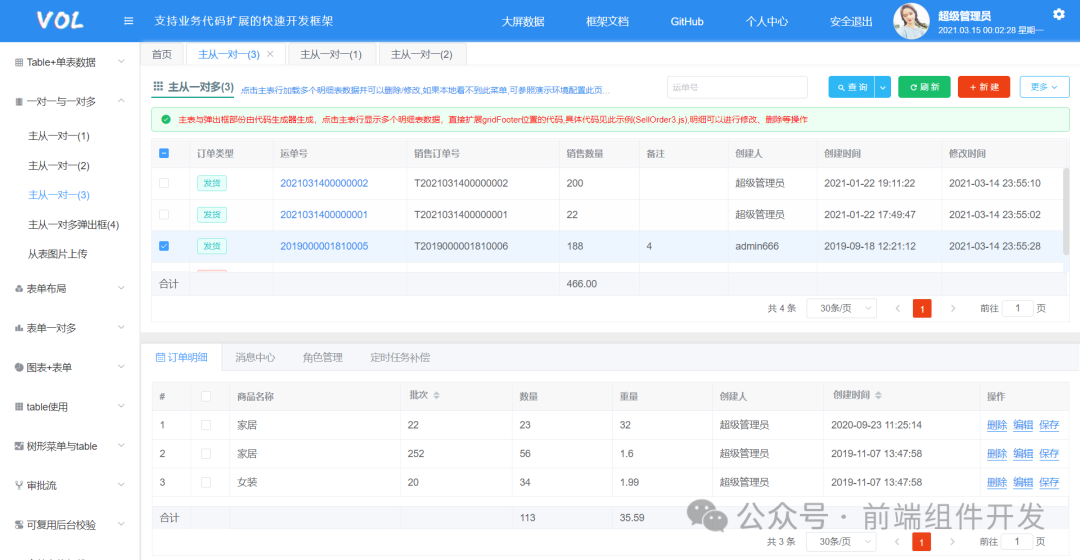Image resolution: width=1080 pixels, height=560 pixels.
Task: Open 大屏数据 in top navigation
Action: pyautogui.click(x=523, y=21)
